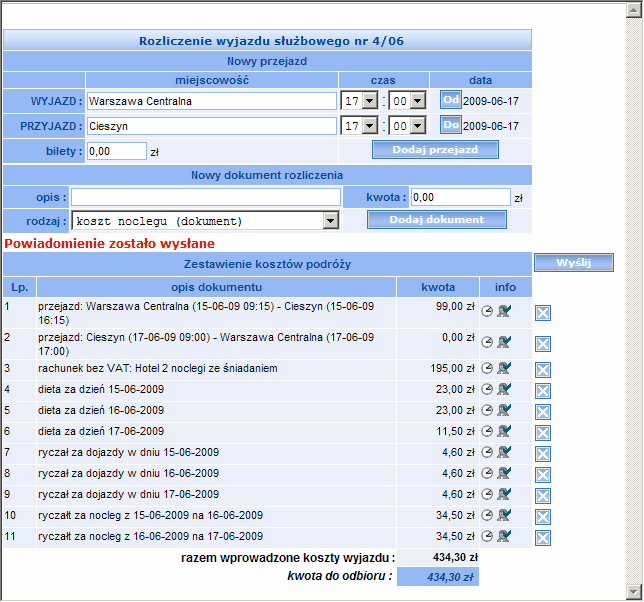Viewport: 644px width, 602px height.
Task: Click 11,50 zł amount in row 6
Action: point(455,432)
